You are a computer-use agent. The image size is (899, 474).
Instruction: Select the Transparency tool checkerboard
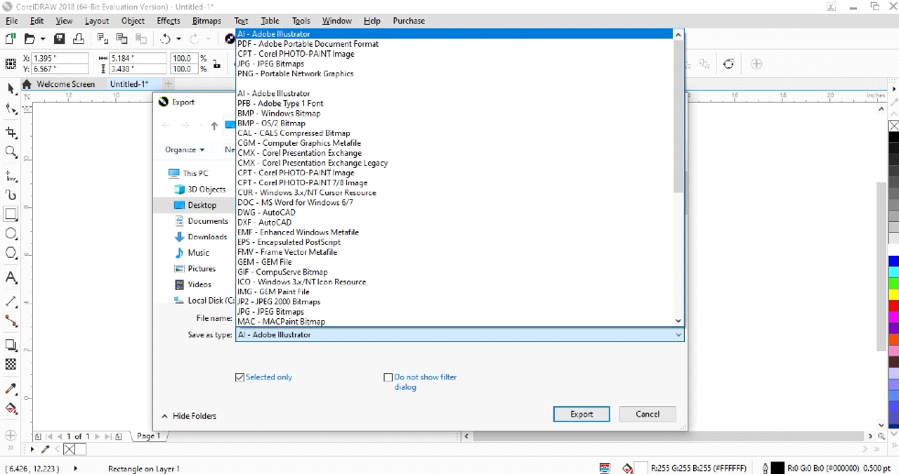[x=11, y=365]
